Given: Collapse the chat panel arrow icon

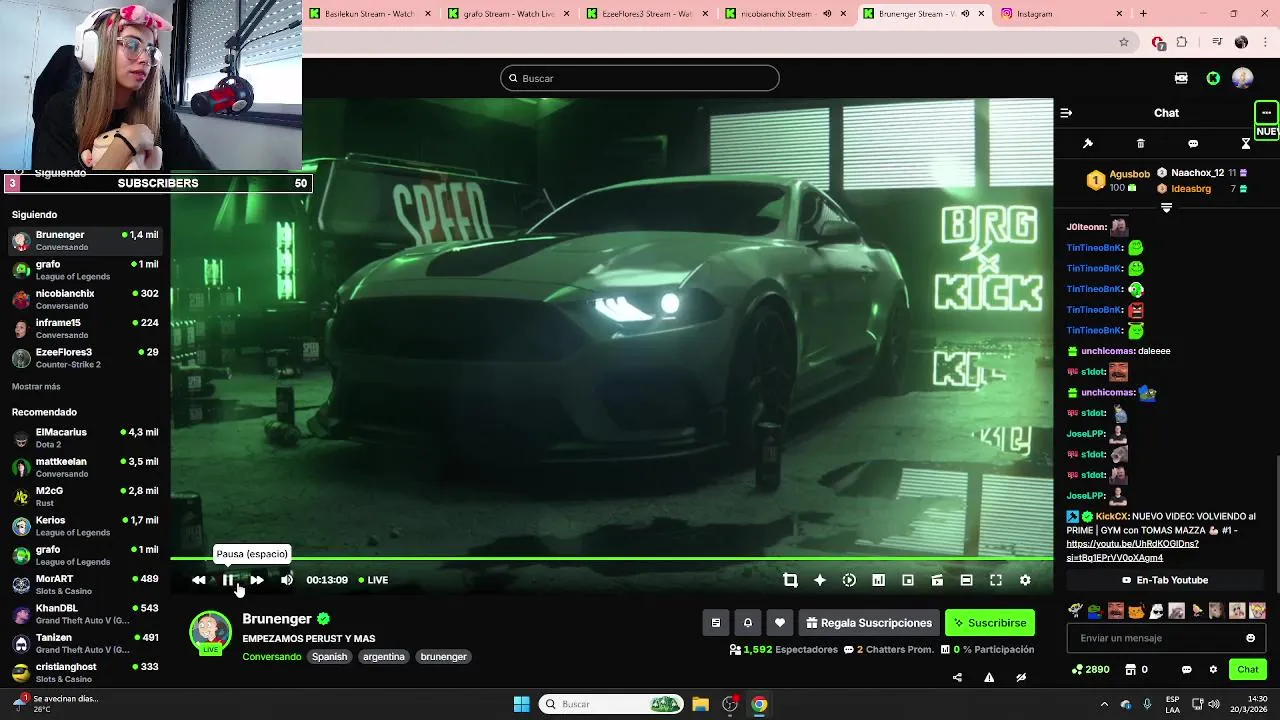Looking at the screenshot, I should pos(1066,113).
